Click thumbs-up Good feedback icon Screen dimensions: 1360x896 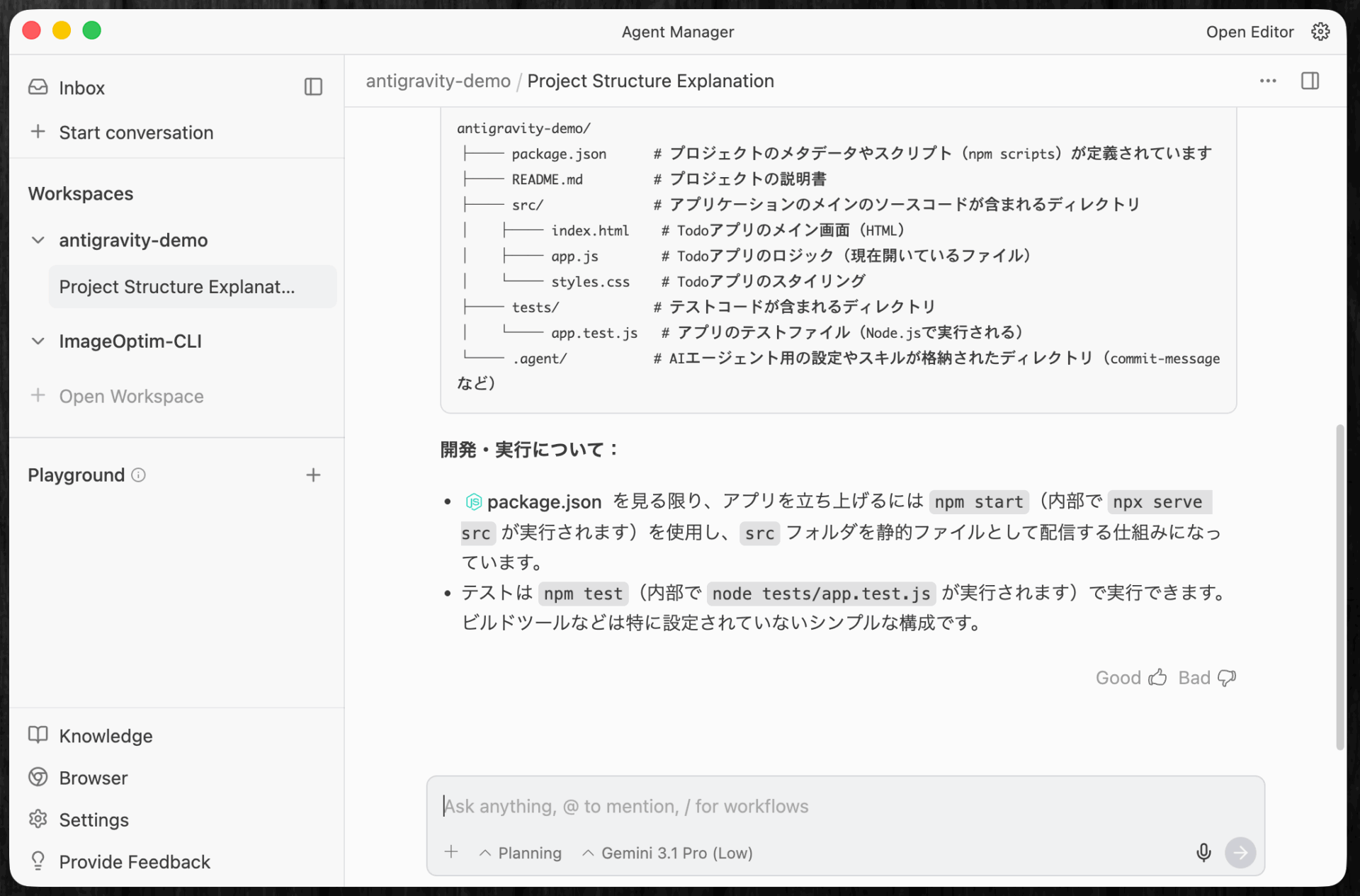pos(1157,678)
